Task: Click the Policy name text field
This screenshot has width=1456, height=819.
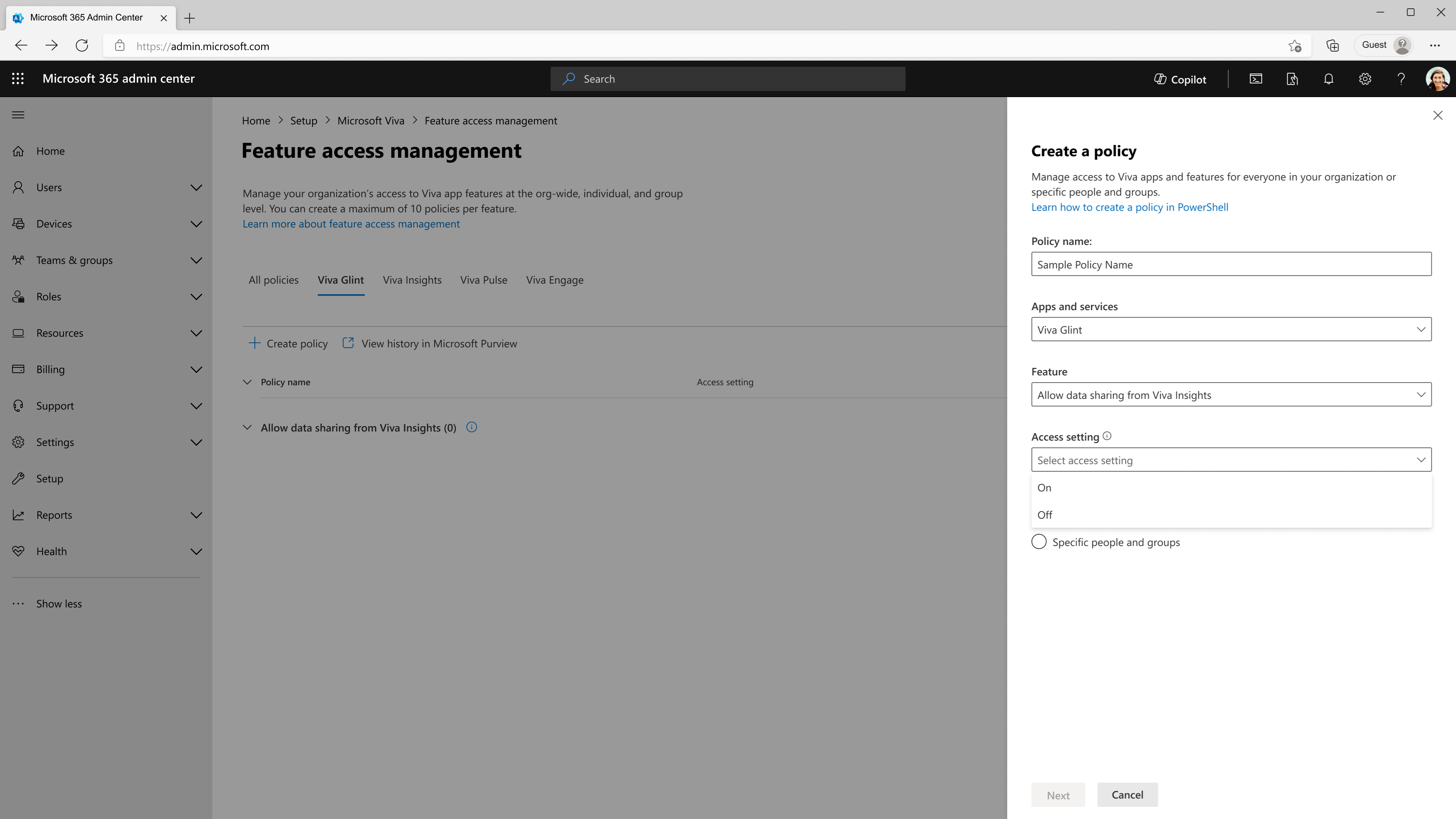Action: [1230, 265]
